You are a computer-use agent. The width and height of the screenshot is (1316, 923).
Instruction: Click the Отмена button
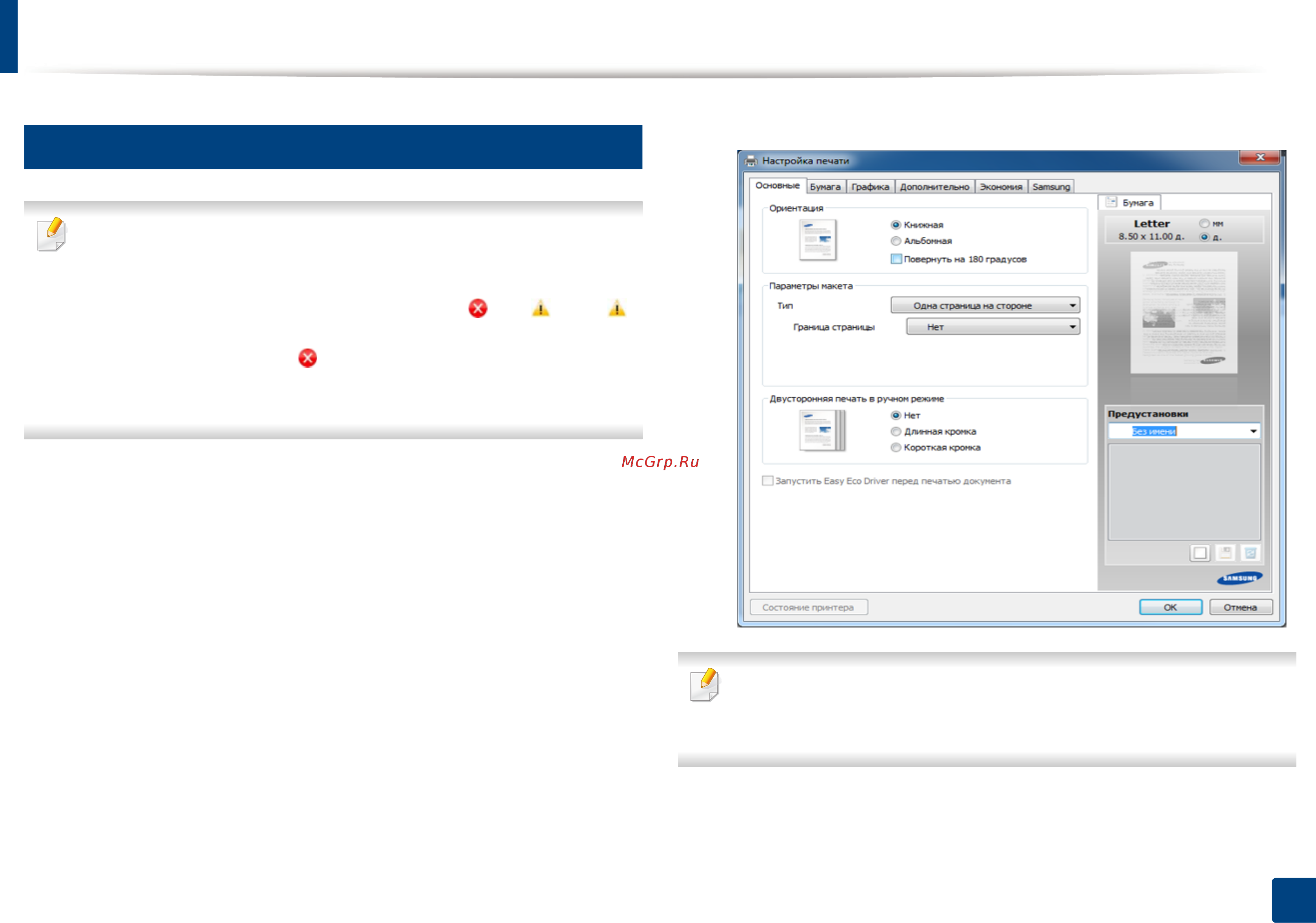click(1240, 607)
